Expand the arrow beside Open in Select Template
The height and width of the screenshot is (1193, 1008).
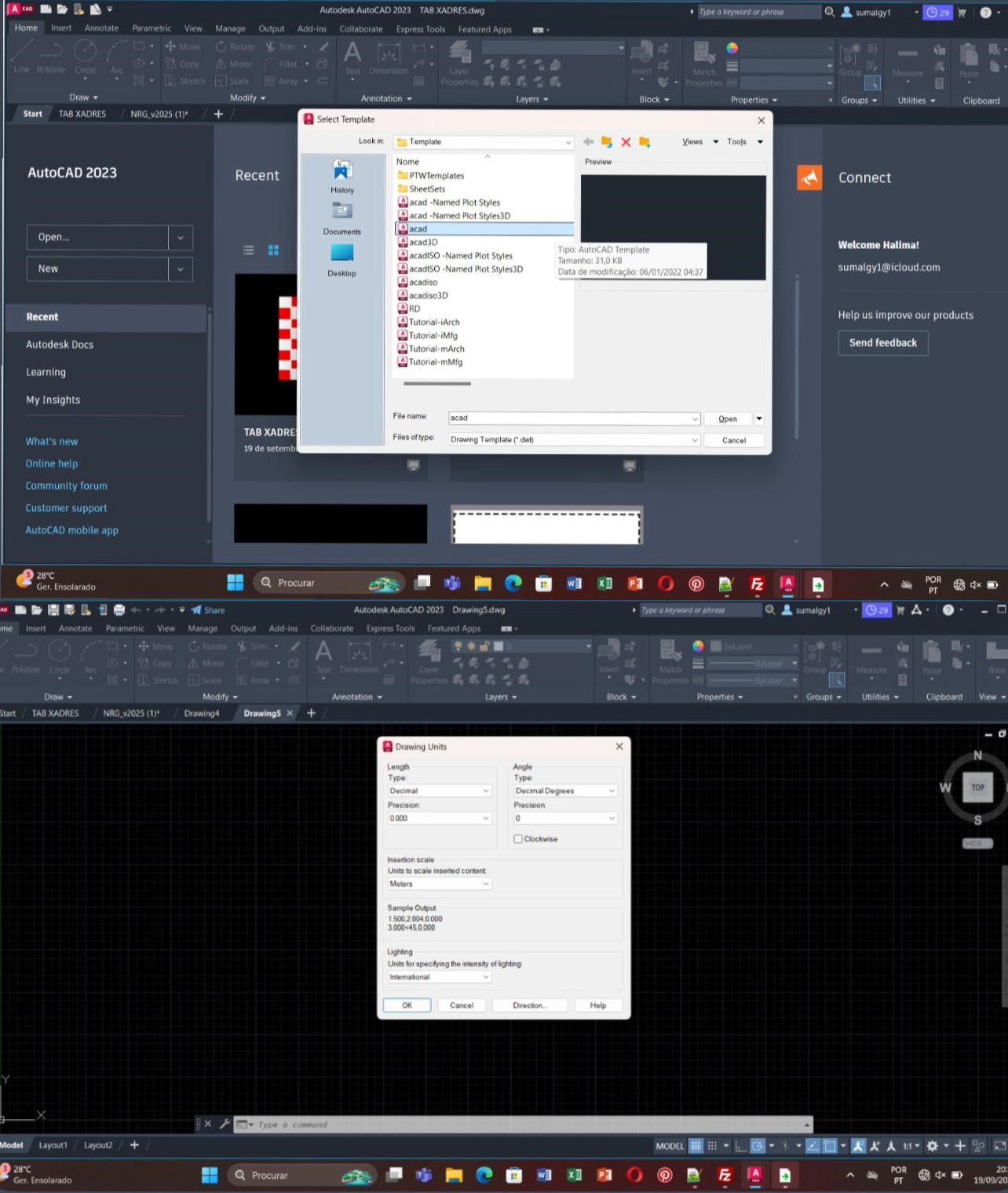759,419
